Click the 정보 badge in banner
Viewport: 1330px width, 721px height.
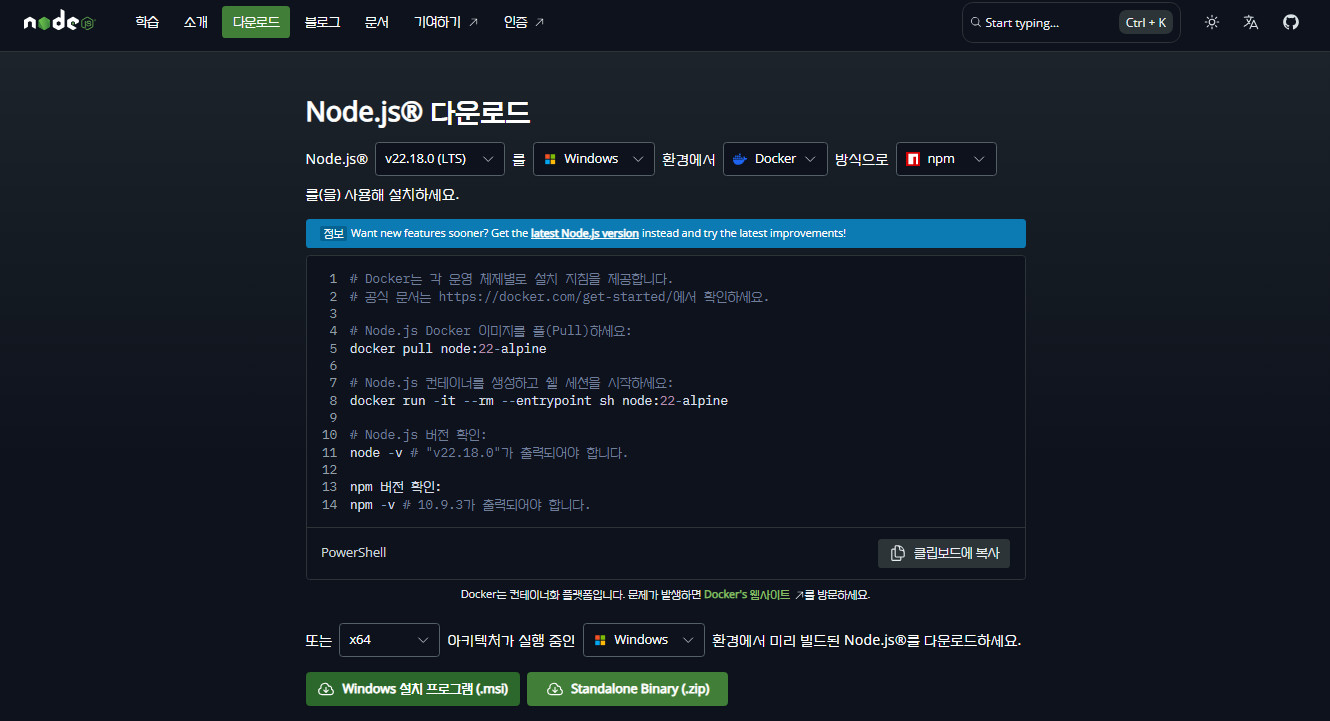333,233
